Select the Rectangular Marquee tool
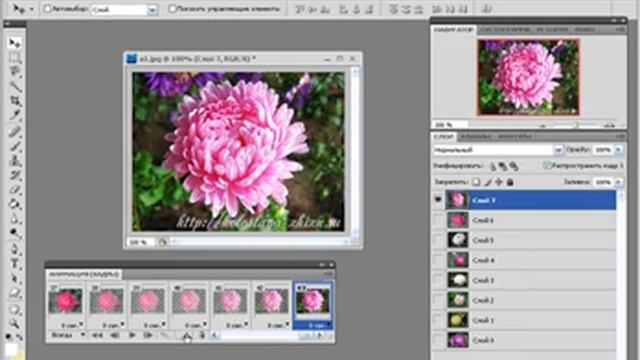This screenshot has height=360, width=640. pos(15,58)
